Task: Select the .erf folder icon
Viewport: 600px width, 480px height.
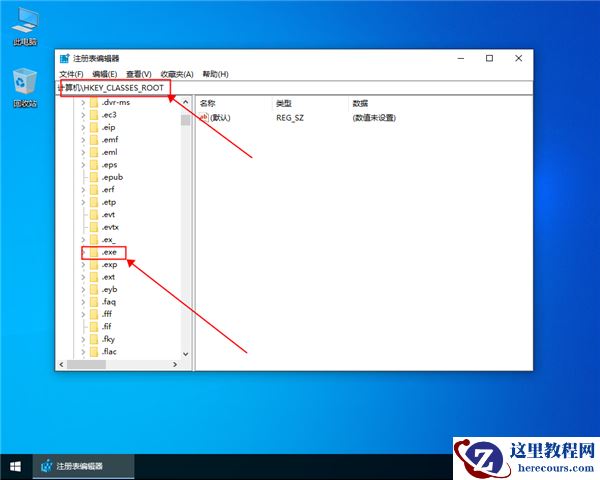Action: (94, 190)
